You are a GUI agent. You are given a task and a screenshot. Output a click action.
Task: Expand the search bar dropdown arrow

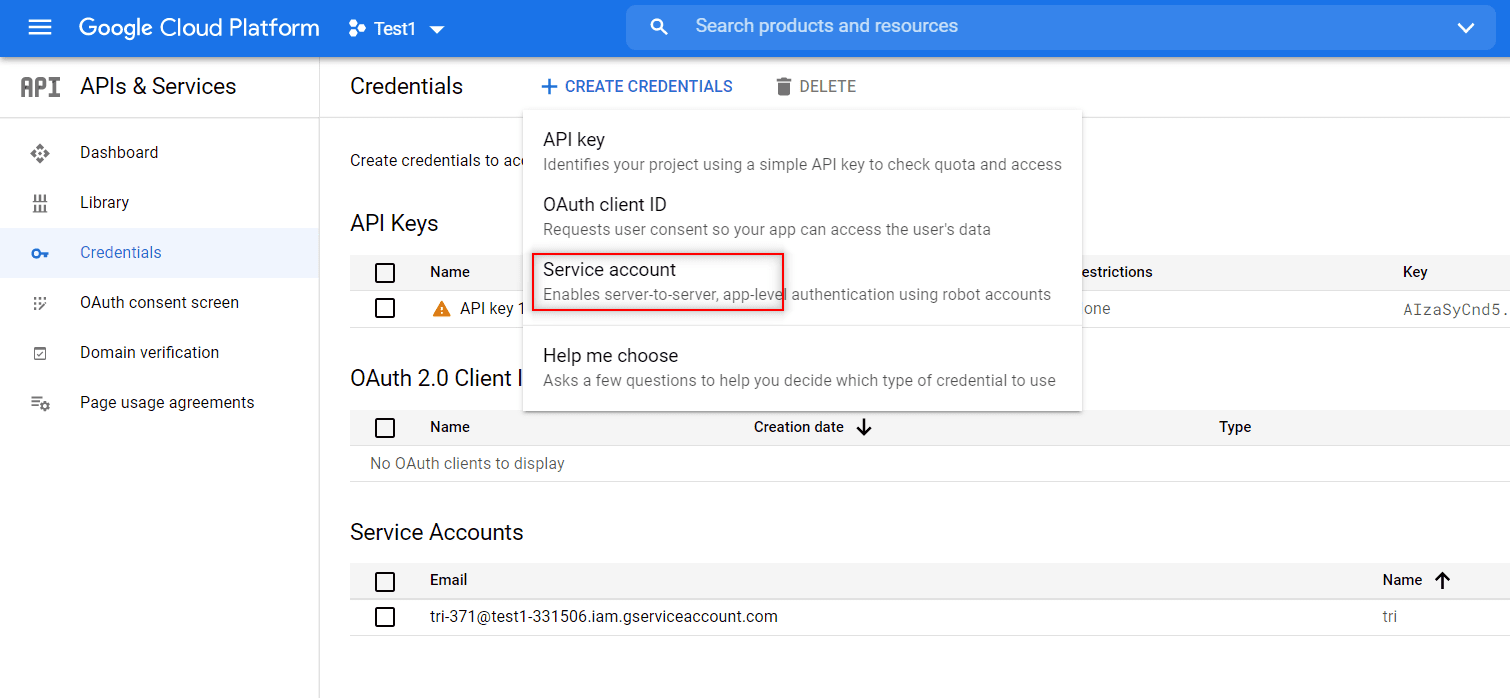coord(1466,28)
